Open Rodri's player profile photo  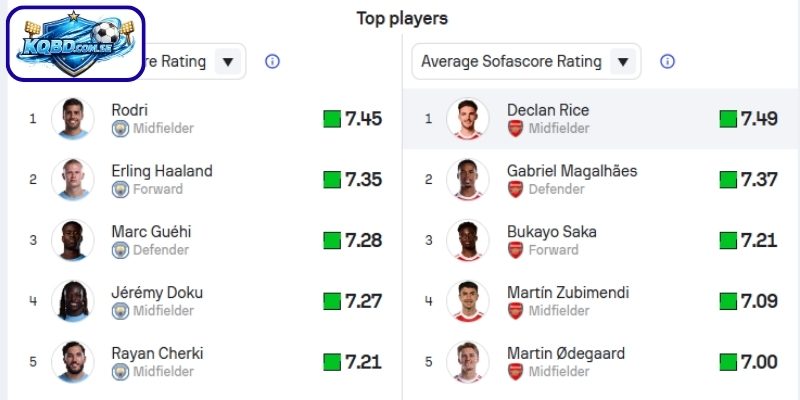coord(72,119)
